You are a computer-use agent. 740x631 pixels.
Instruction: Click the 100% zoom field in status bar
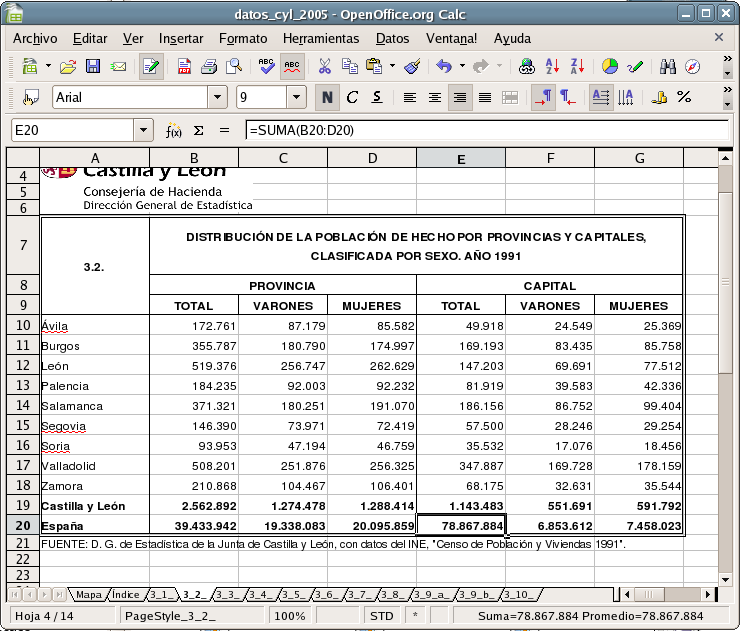tap(289, 616)
